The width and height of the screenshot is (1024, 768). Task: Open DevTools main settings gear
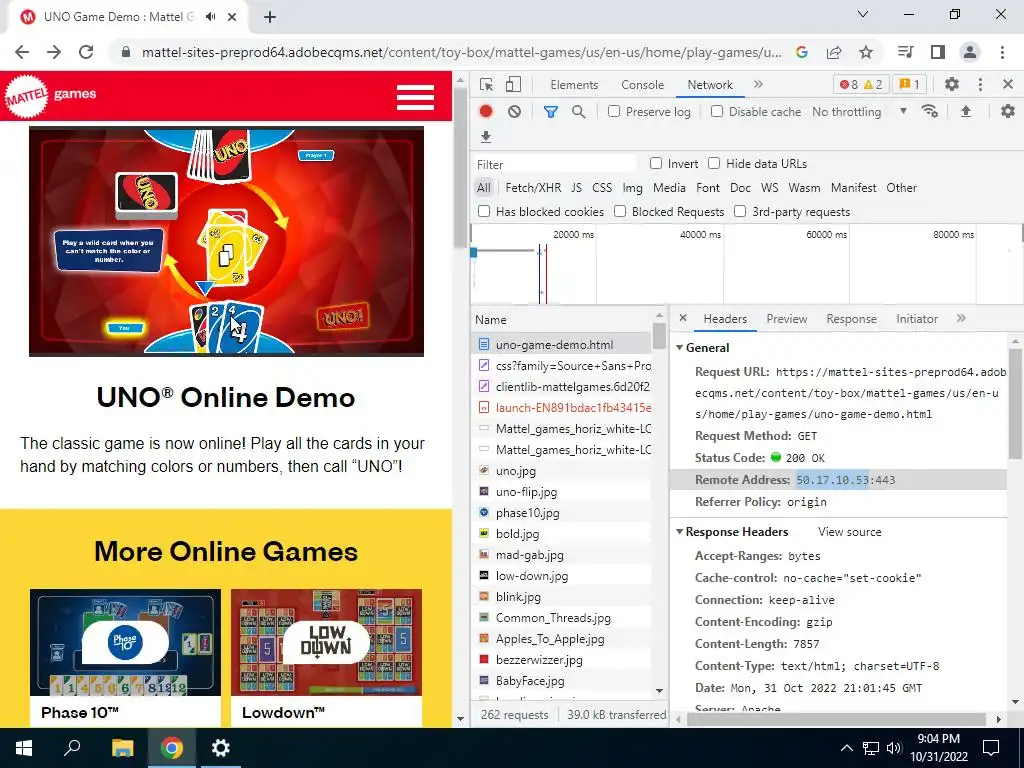(x=952, y=84)
